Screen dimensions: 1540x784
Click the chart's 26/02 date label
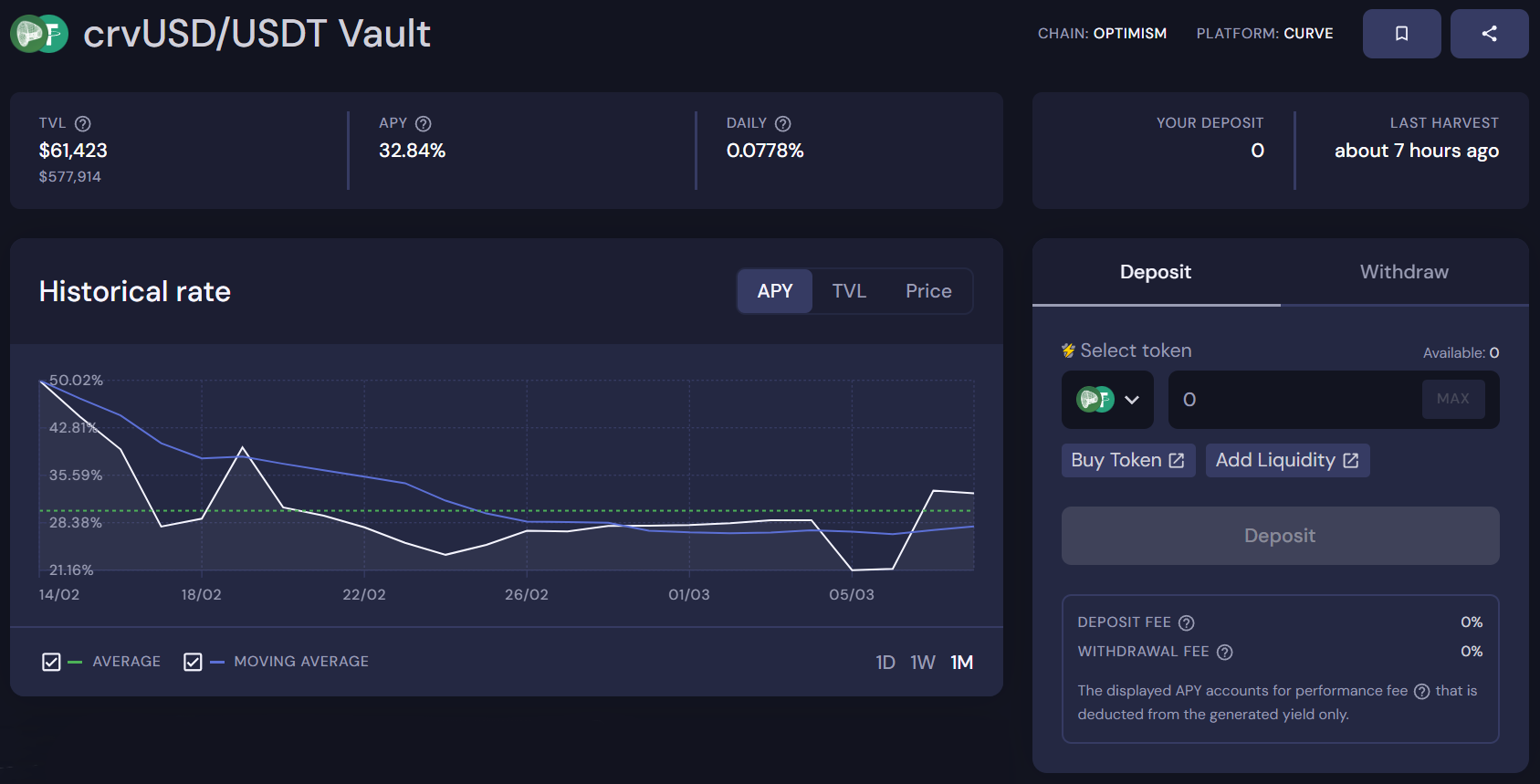(x=527, y=595)
